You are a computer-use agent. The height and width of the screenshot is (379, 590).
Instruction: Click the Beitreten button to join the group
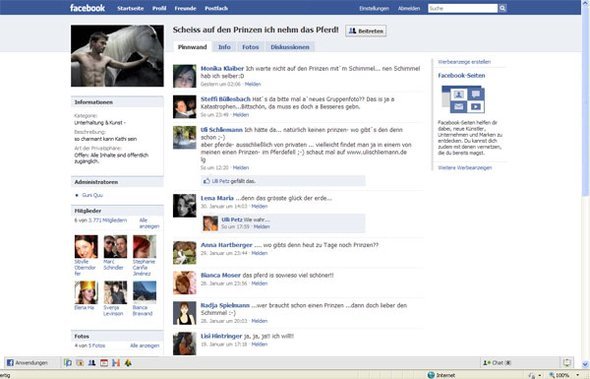(366, 31)
